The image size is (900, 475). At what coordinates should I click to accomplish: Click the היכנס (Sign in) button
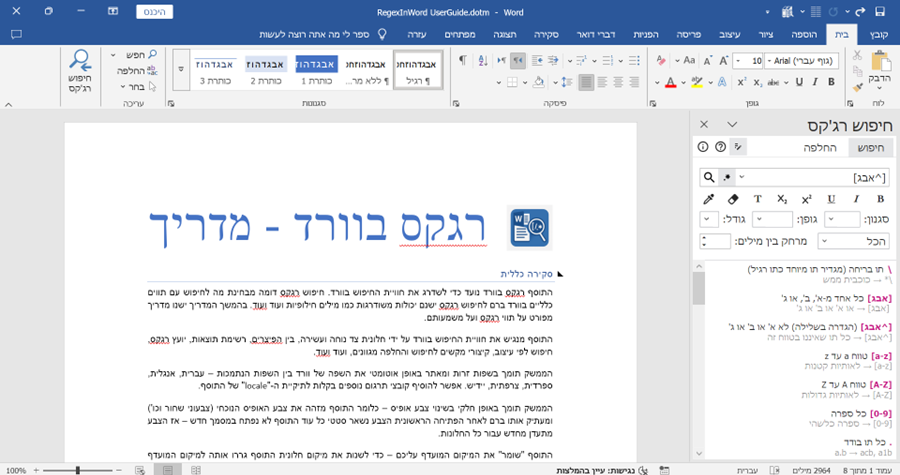(x=154, y=11)
